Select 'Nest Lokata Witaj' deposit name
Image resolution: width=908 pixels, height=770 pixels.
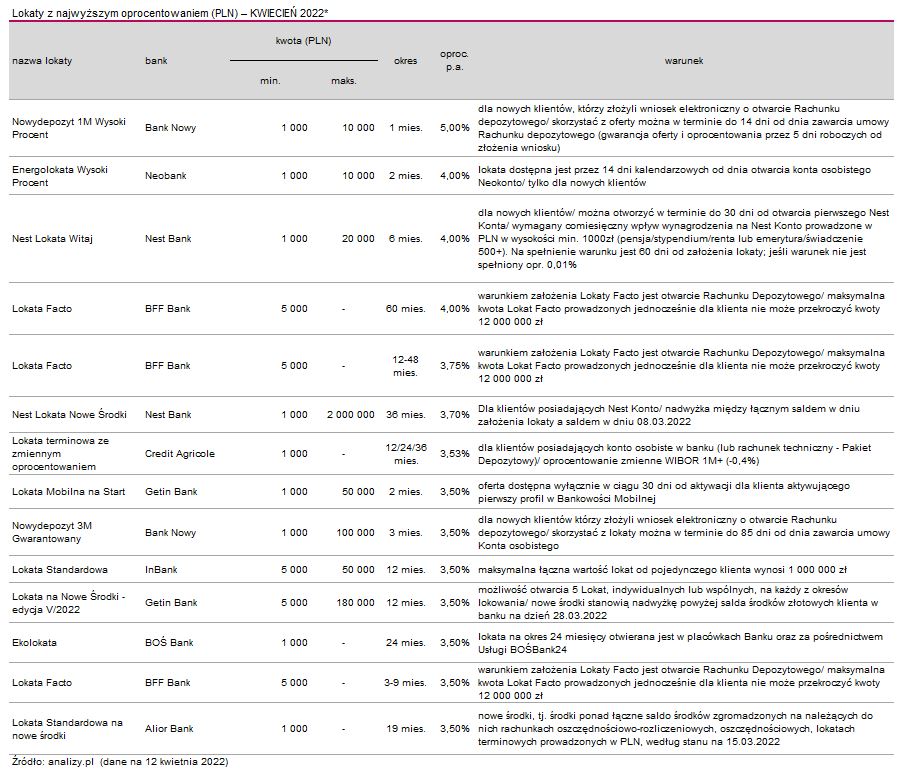(52, 239)
